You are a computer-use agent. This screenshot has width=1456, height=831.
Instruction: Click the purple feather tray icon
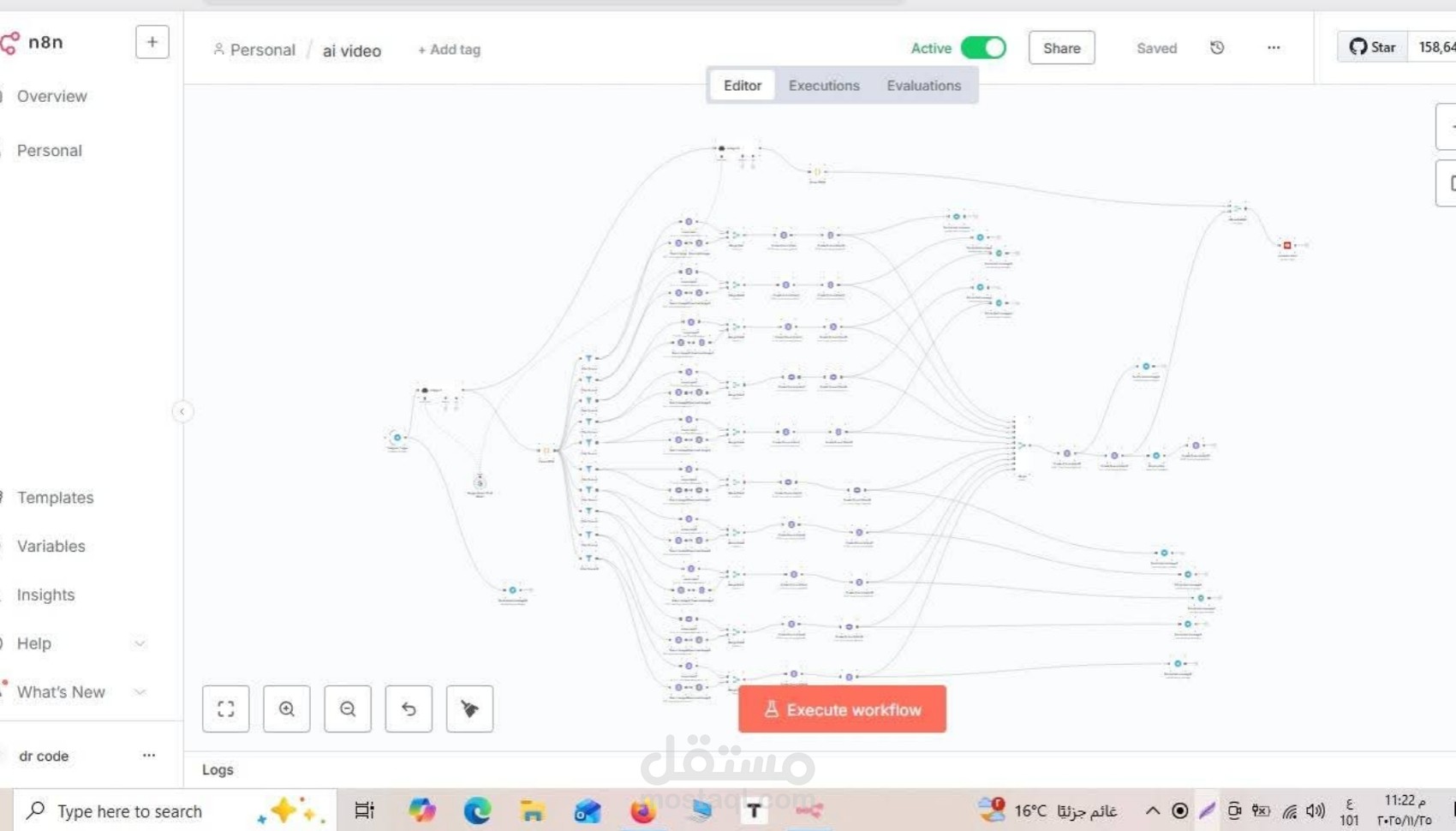[x=1208, y=810]
